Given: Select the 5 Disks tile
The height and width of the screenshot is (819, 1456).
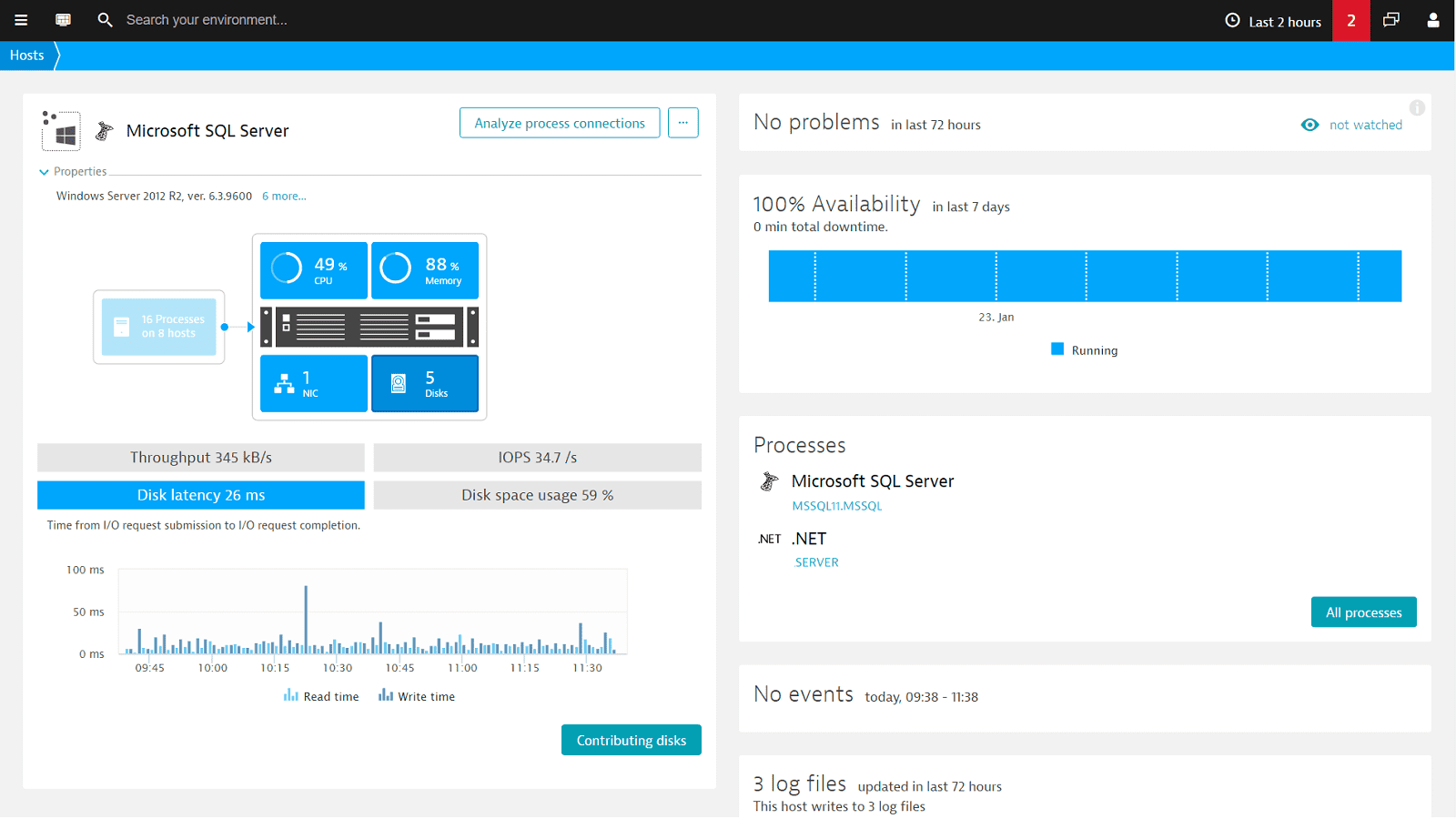Looking at the screenshot, I should (425, 383).
